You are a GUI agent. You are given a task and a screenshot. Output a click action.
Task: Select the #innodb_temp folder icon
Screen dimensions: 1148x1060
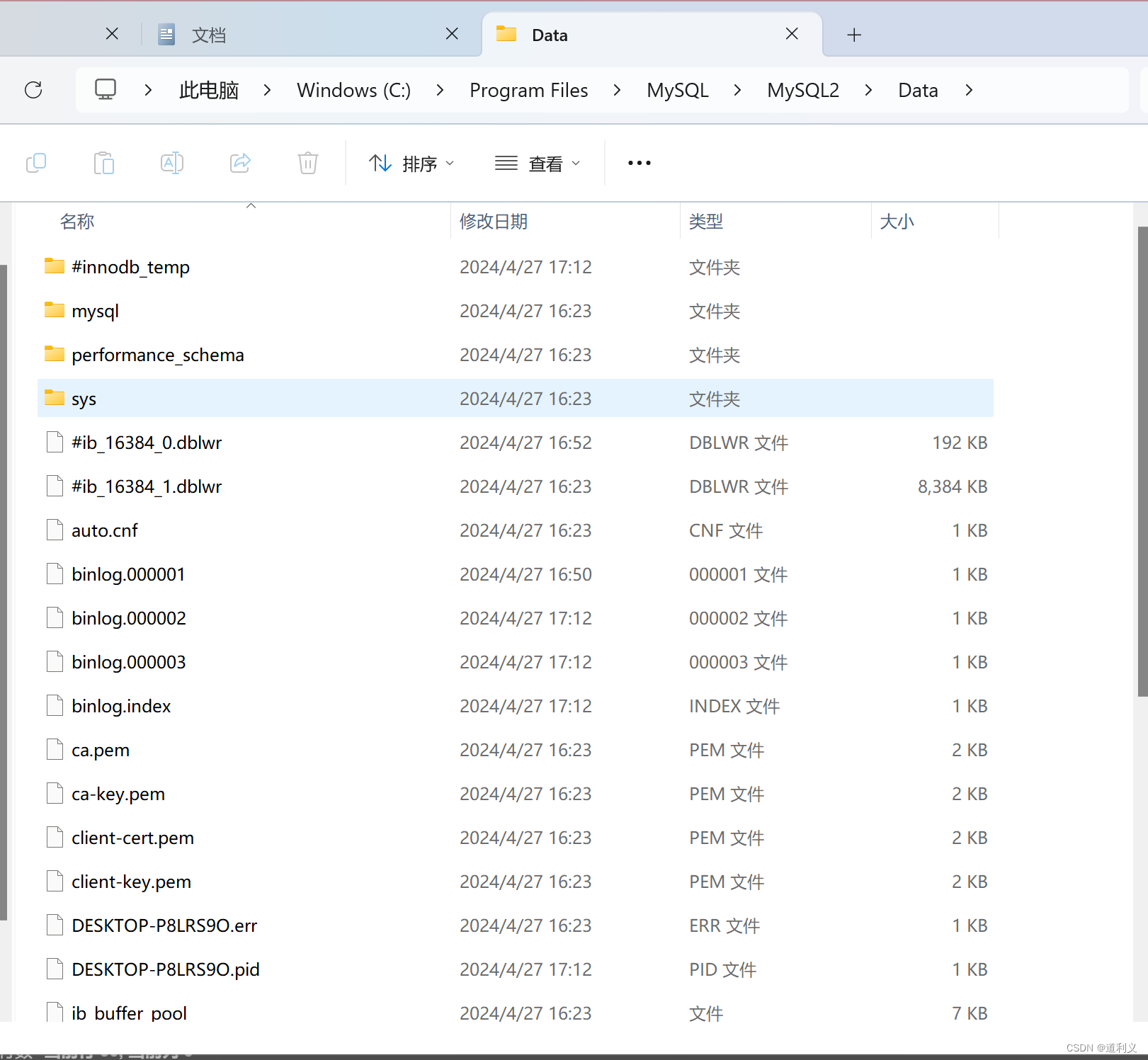coord(55,266)
